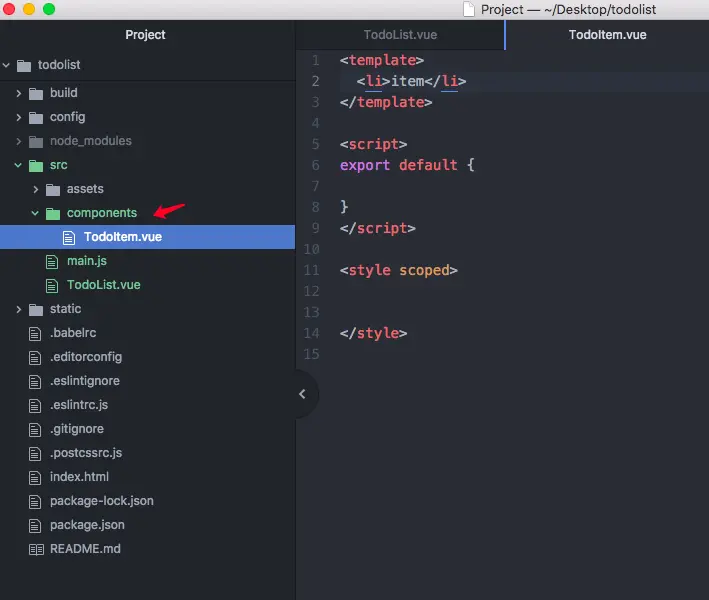This screenshot has height=600, width=709.
Task: Open TodoItem.vue in the tree
Action: click(x=123, y=237)
